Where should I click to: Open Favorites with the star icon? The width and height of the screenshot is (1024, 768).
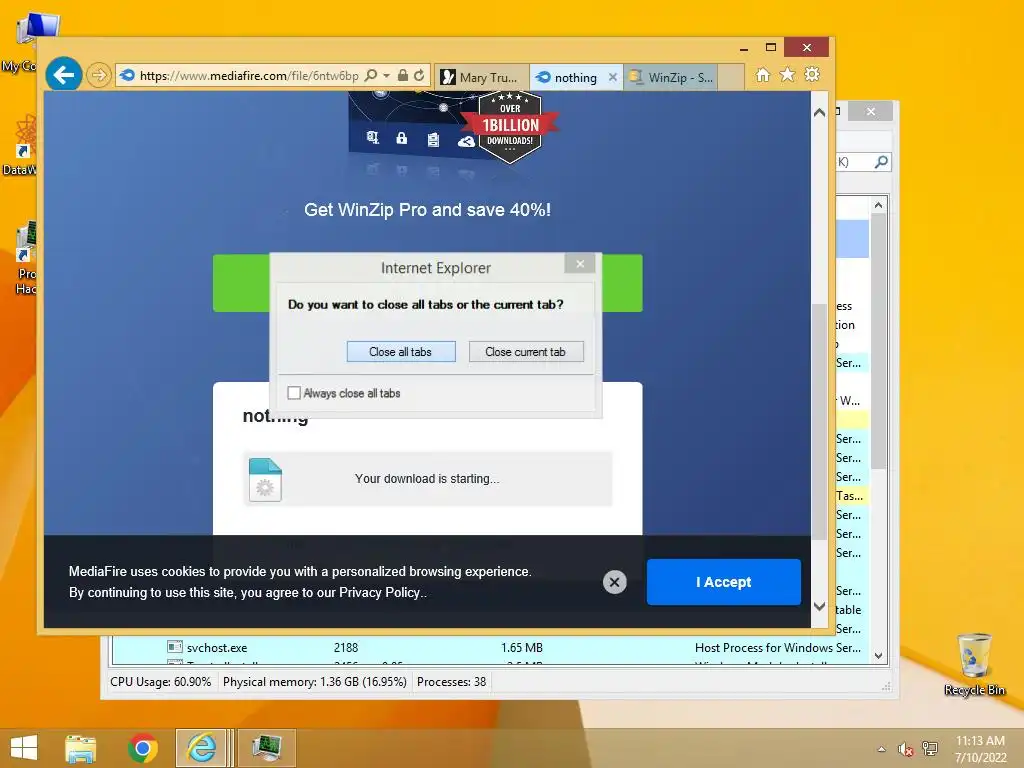pos(788,75)
